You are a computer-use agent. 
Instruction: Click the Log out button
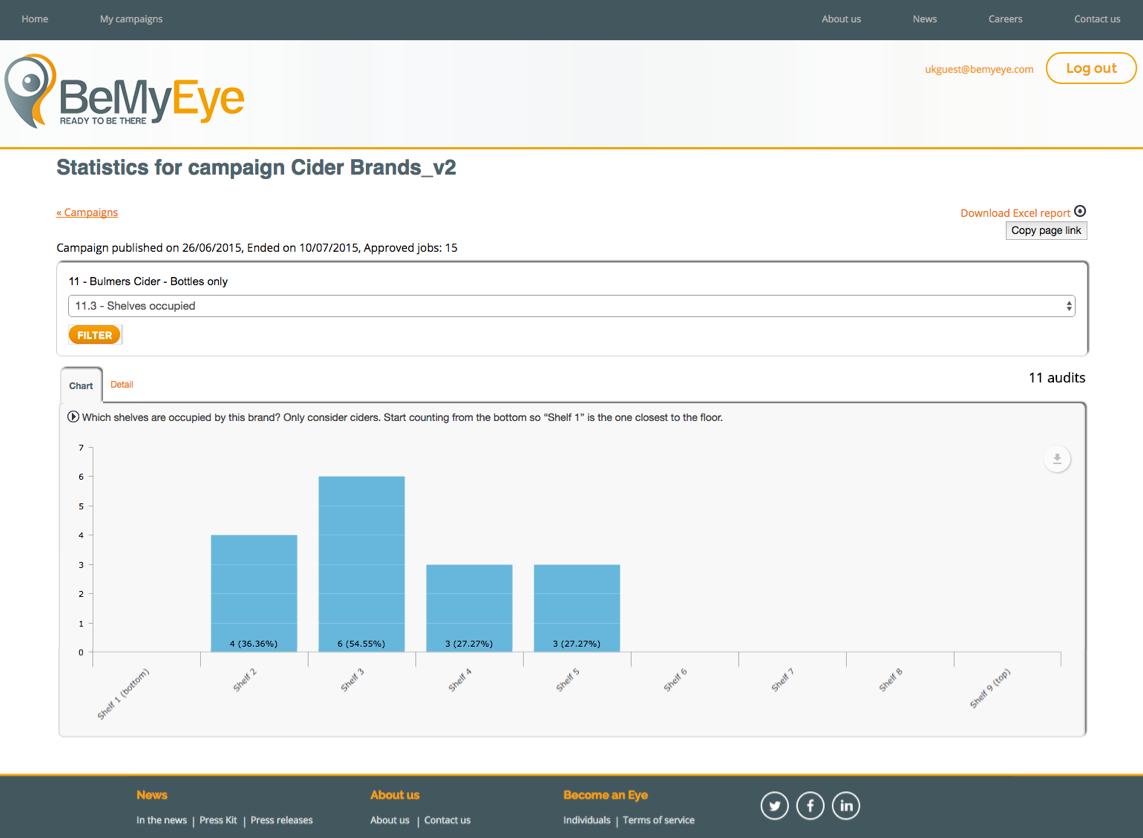coord(1091,68)
